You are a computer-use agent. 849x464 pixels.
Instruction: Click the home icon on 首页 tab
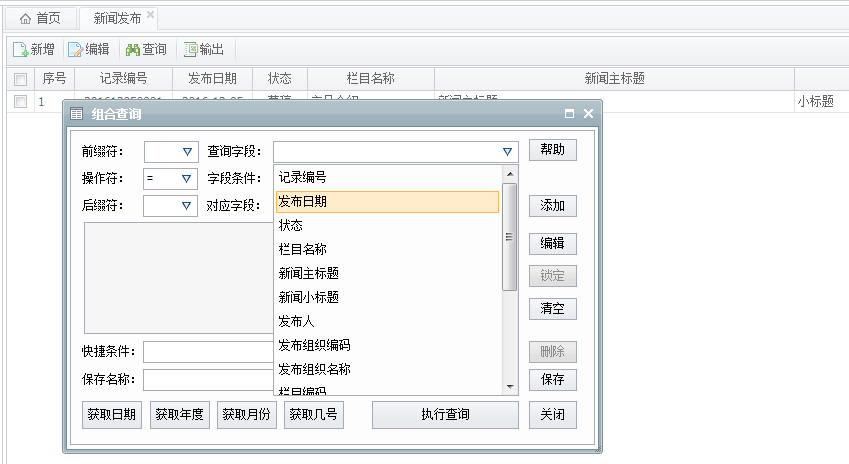(x=25, y=18)
